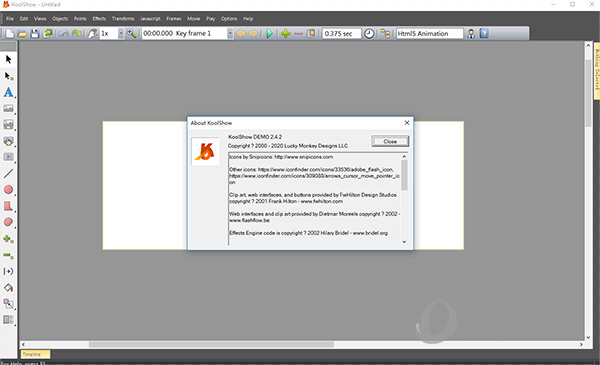Select the paint bucket fill tool
The height and width of the screenshot is (365, 600).
coord(8,288)
